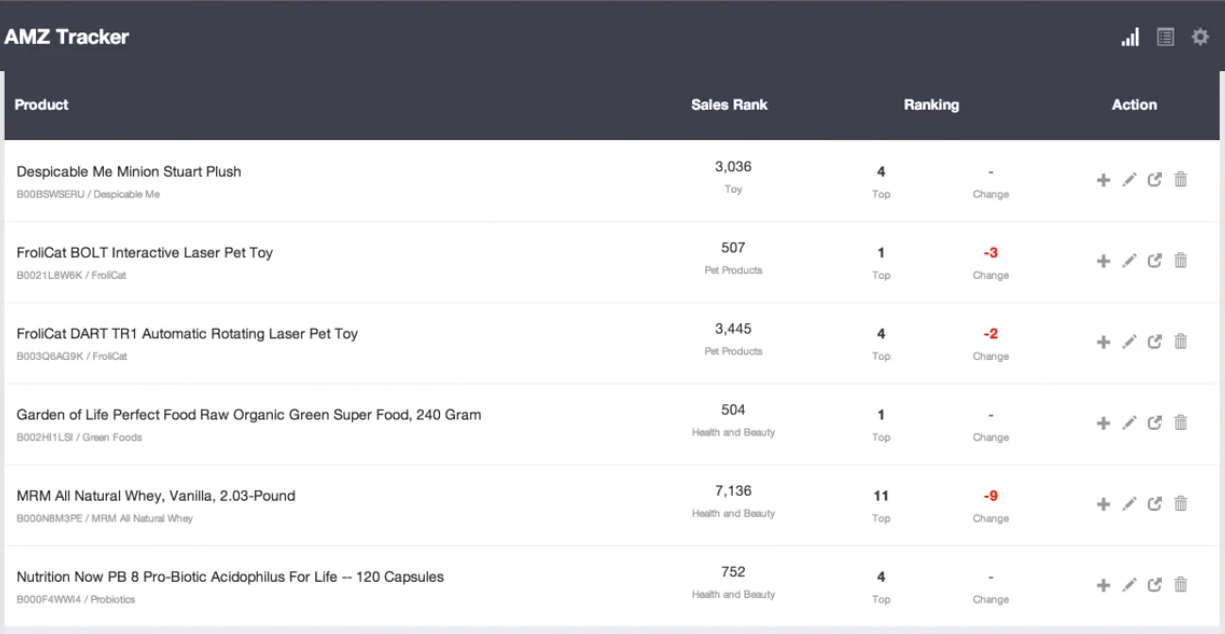Viewport: 1225px width, 634px height.
Task: Edit Nutrition Now PB 8 with pencil icon
Action: [x=1129, y=585]
